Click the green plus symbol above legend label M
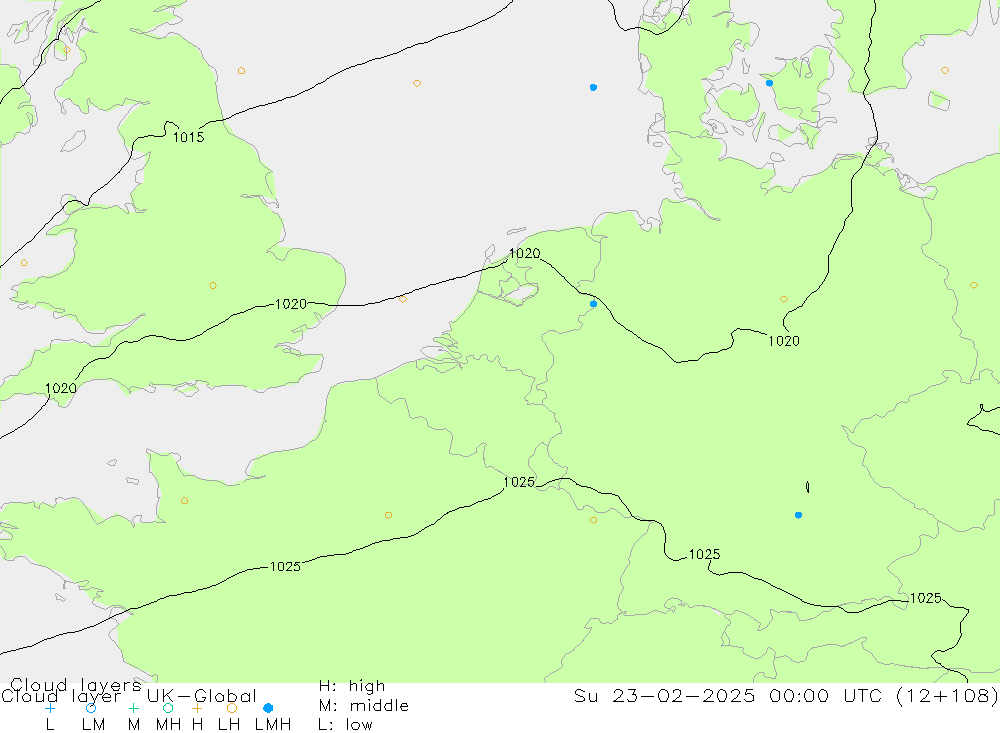 coord(133,708)
